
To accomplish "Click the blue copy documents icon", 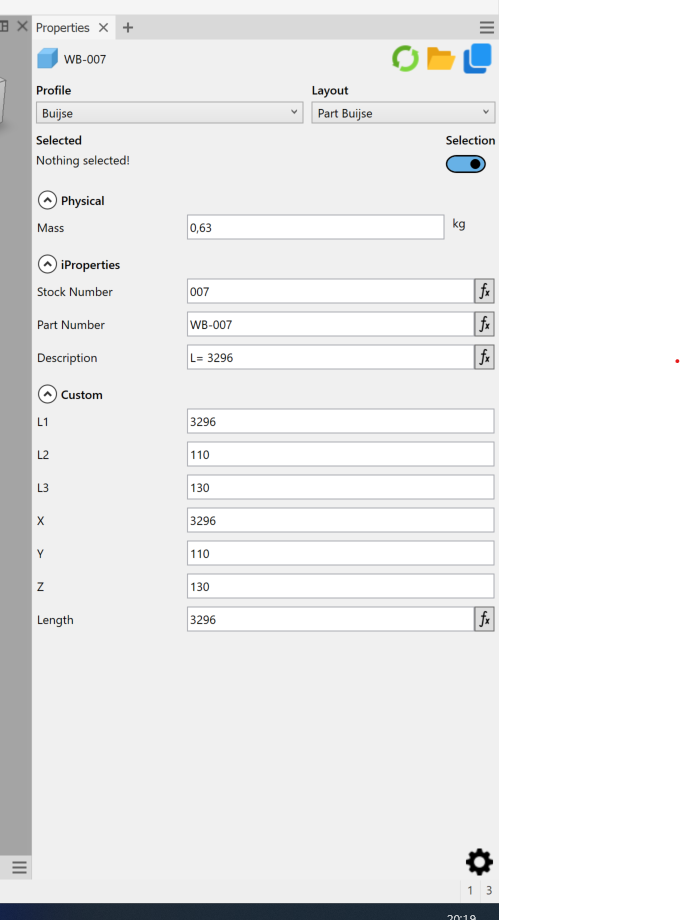I will point(478,59).
